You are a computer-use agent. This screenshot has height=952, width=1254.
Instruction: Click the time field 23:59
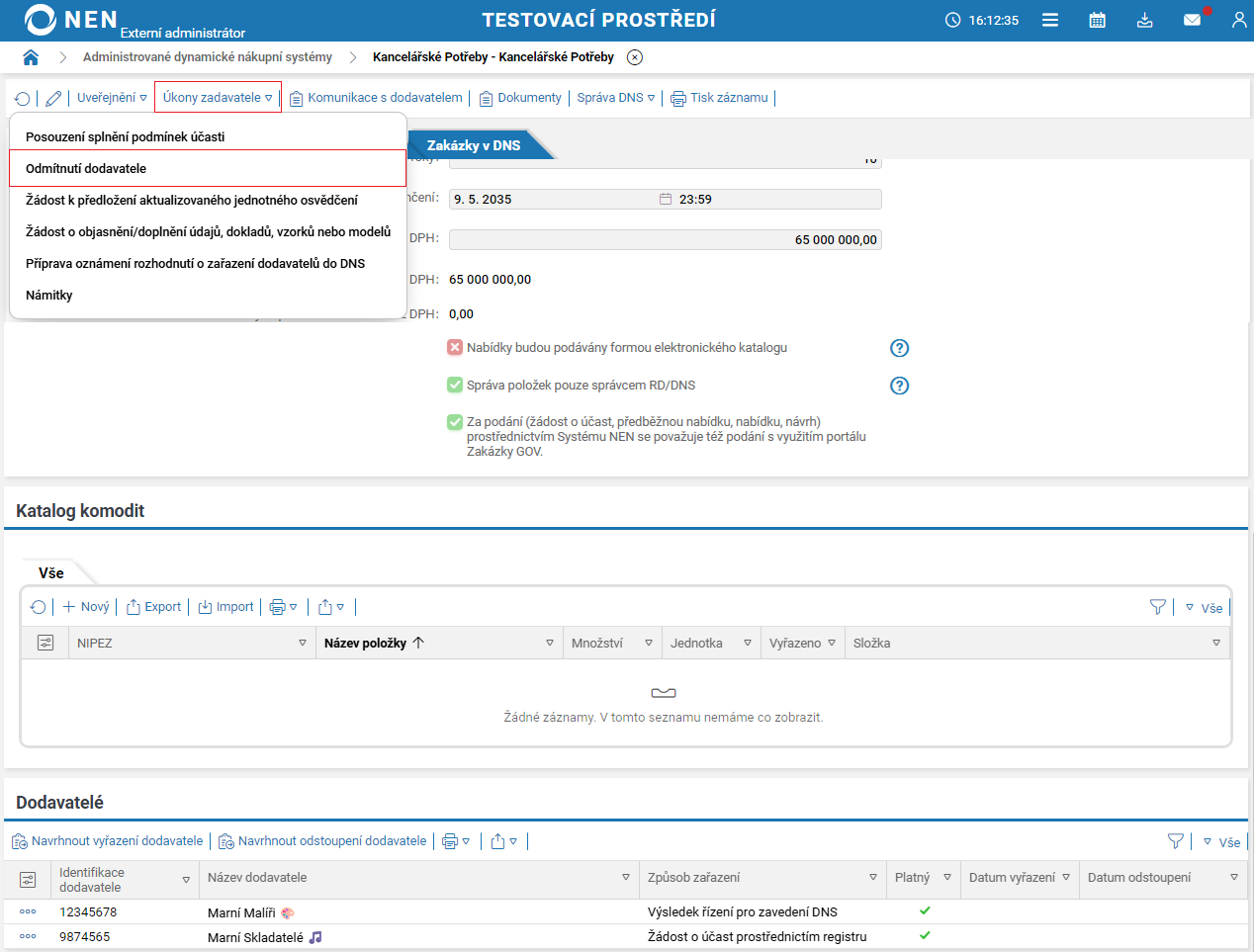(777, 199)
